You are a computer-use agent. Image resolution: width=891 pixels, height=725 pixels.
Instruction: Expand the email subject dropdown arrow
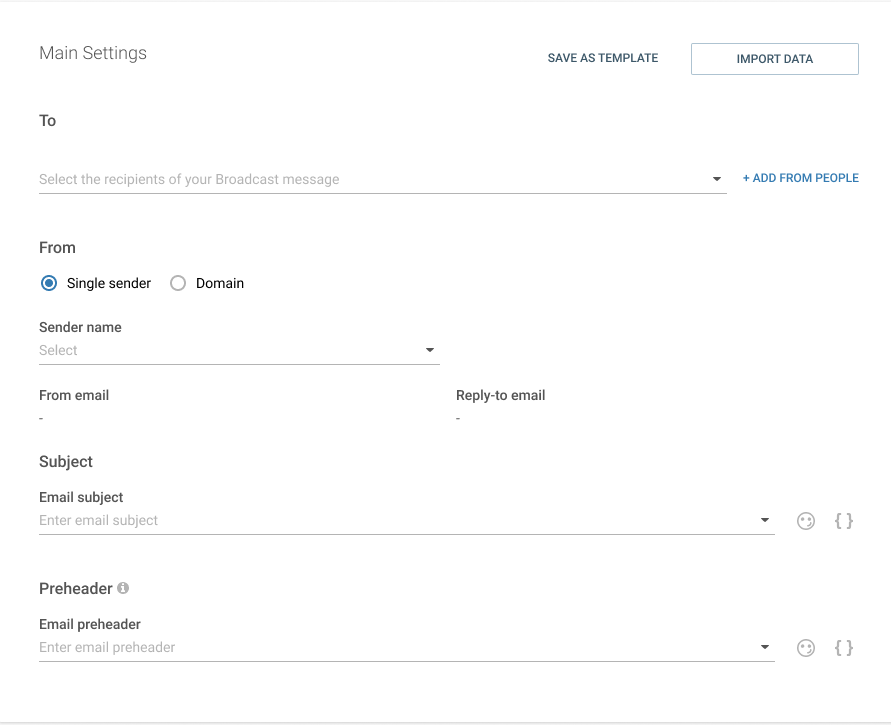[x=765, y=520]
